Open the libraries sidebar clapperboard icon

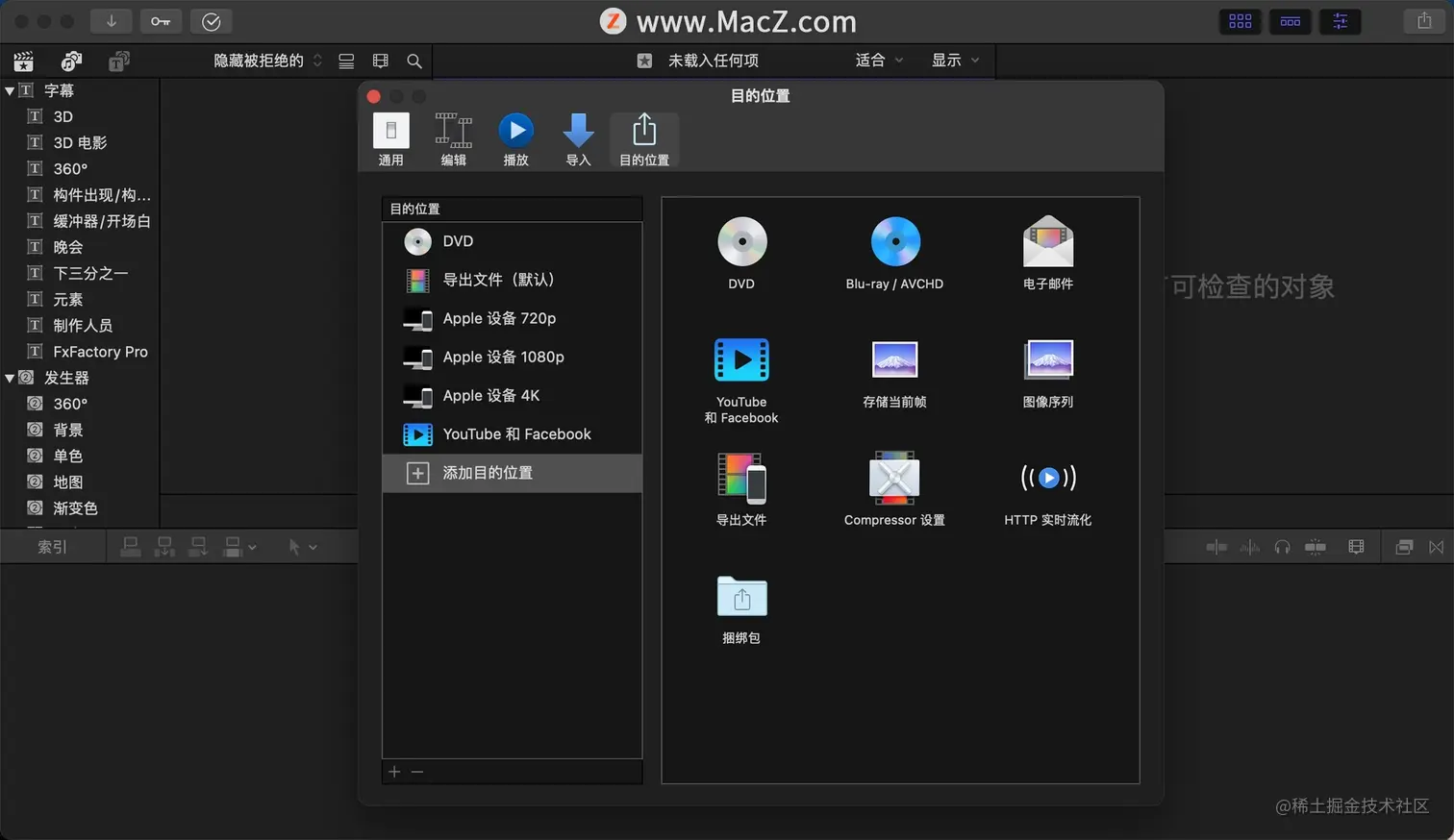coord(24,62)
